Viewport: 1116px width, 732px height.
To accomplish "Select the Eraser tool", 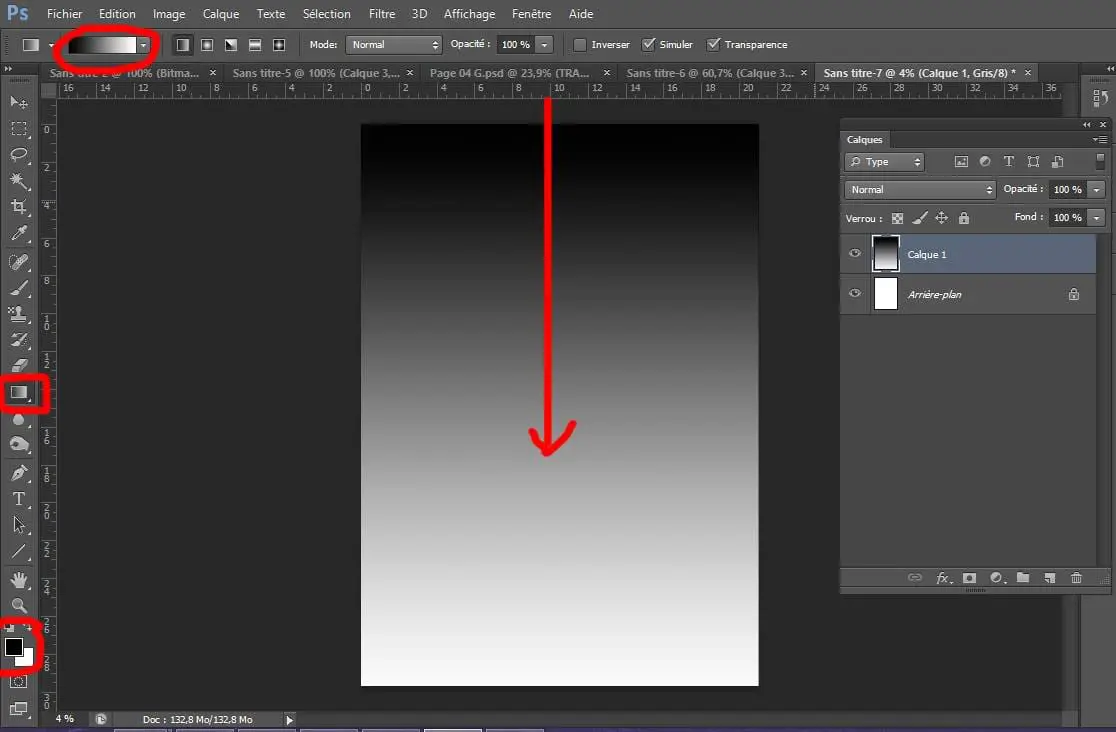I will (19, 365).
